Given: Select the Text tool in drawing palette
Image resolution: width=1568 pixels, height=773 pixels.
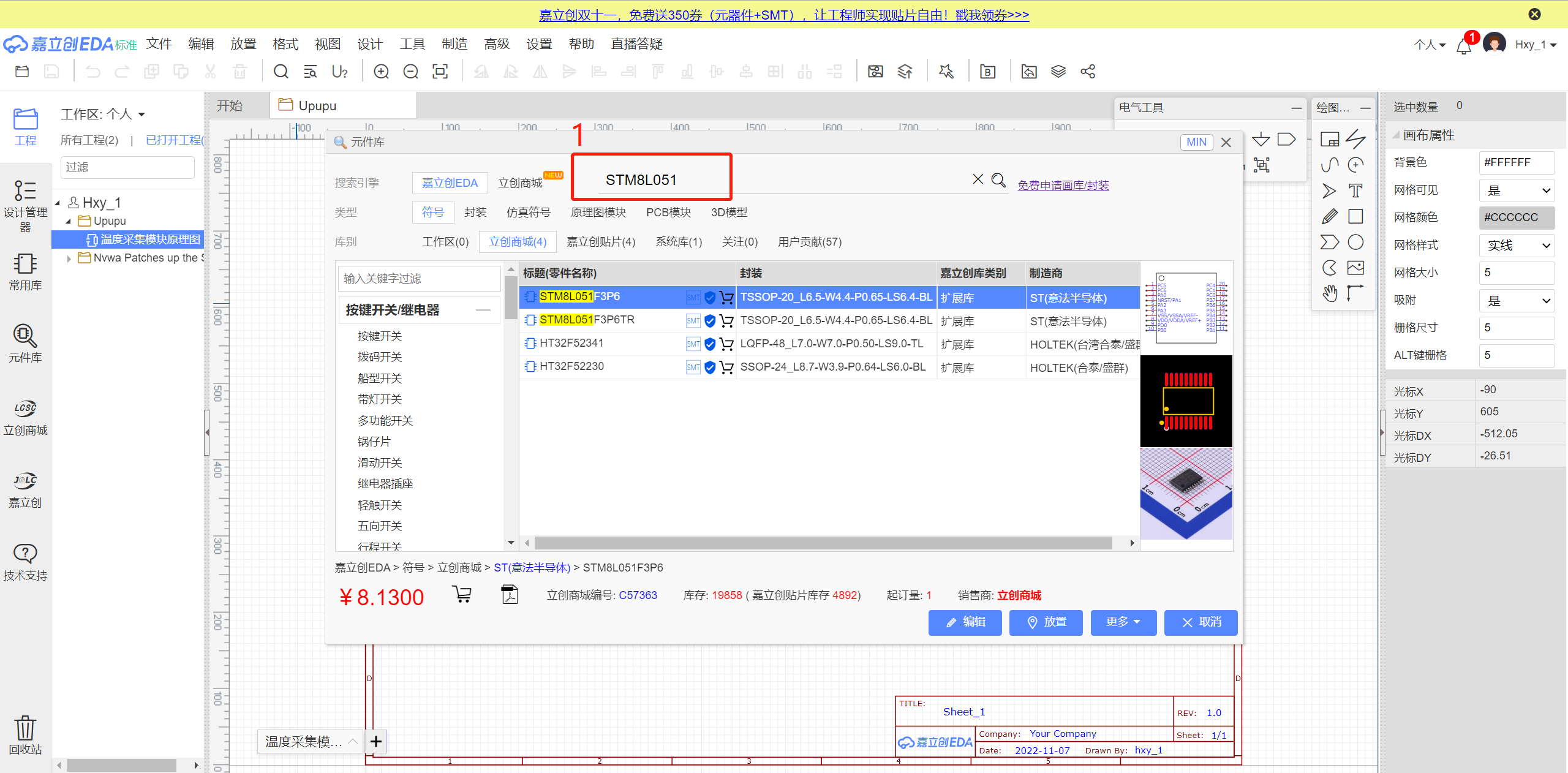Looking at the screenshot, I should [x=1355, y=190].
